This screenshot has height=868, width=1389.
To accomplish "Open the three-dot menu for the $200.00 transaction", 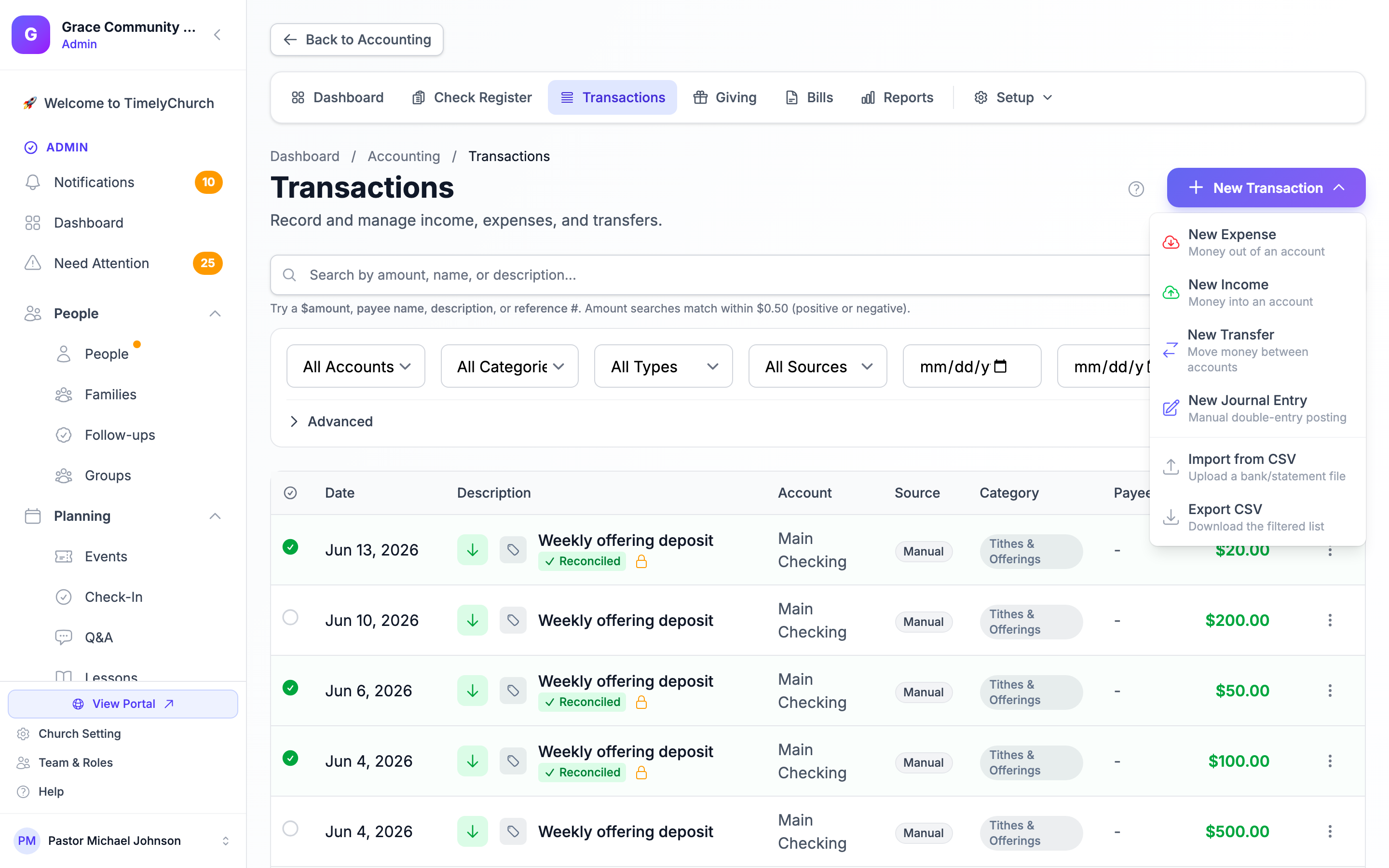I will [1329, 620].
